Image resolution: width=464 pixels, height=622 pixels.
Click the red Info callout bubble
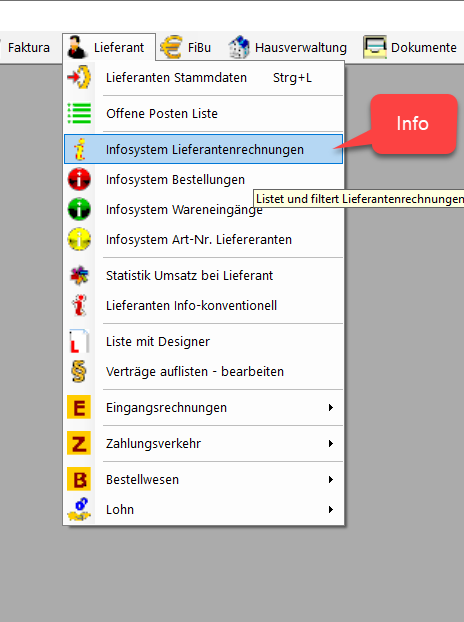pyautogui.click(x=414, y=124)
